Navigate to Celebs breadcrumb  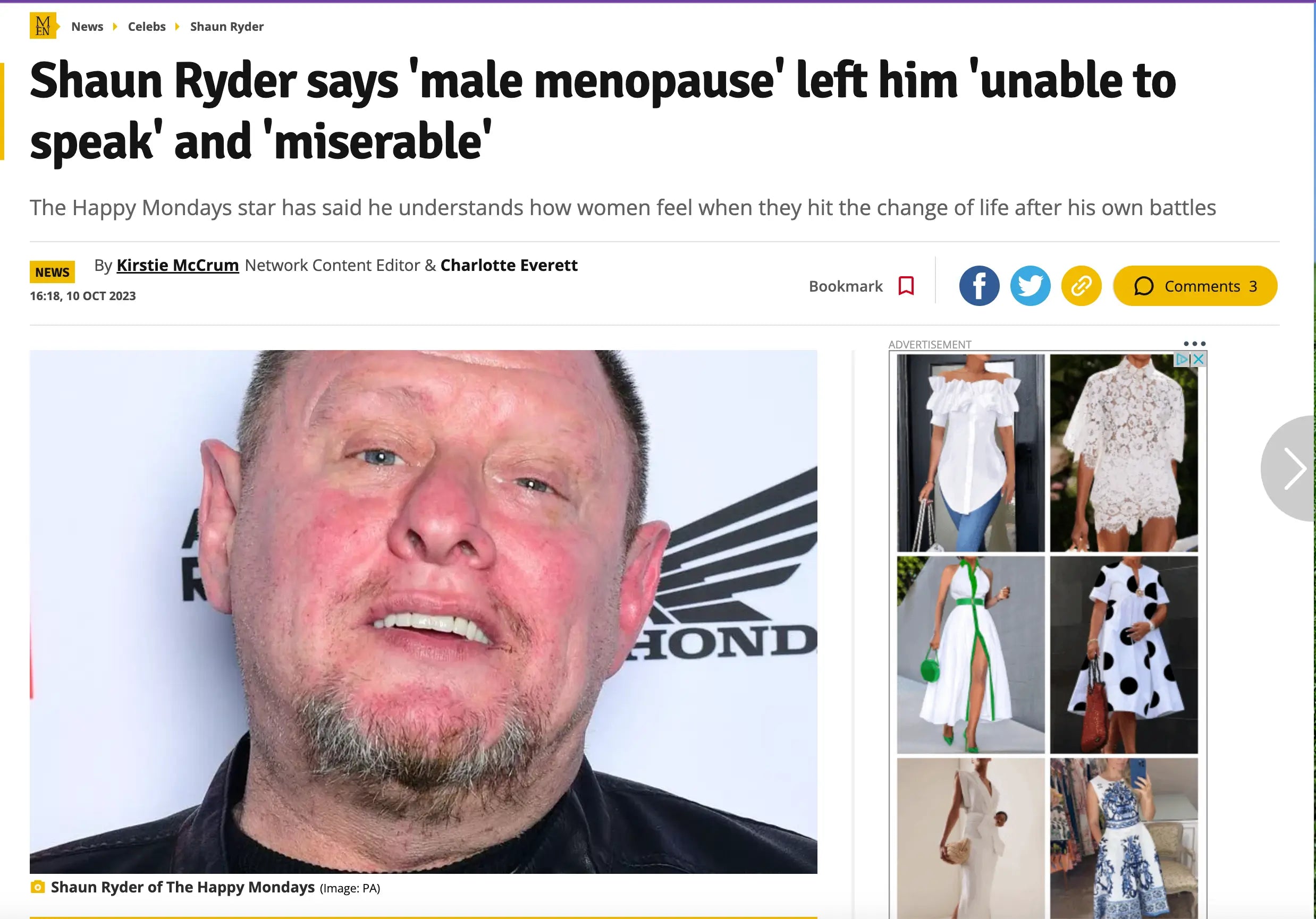coord(147,27)
